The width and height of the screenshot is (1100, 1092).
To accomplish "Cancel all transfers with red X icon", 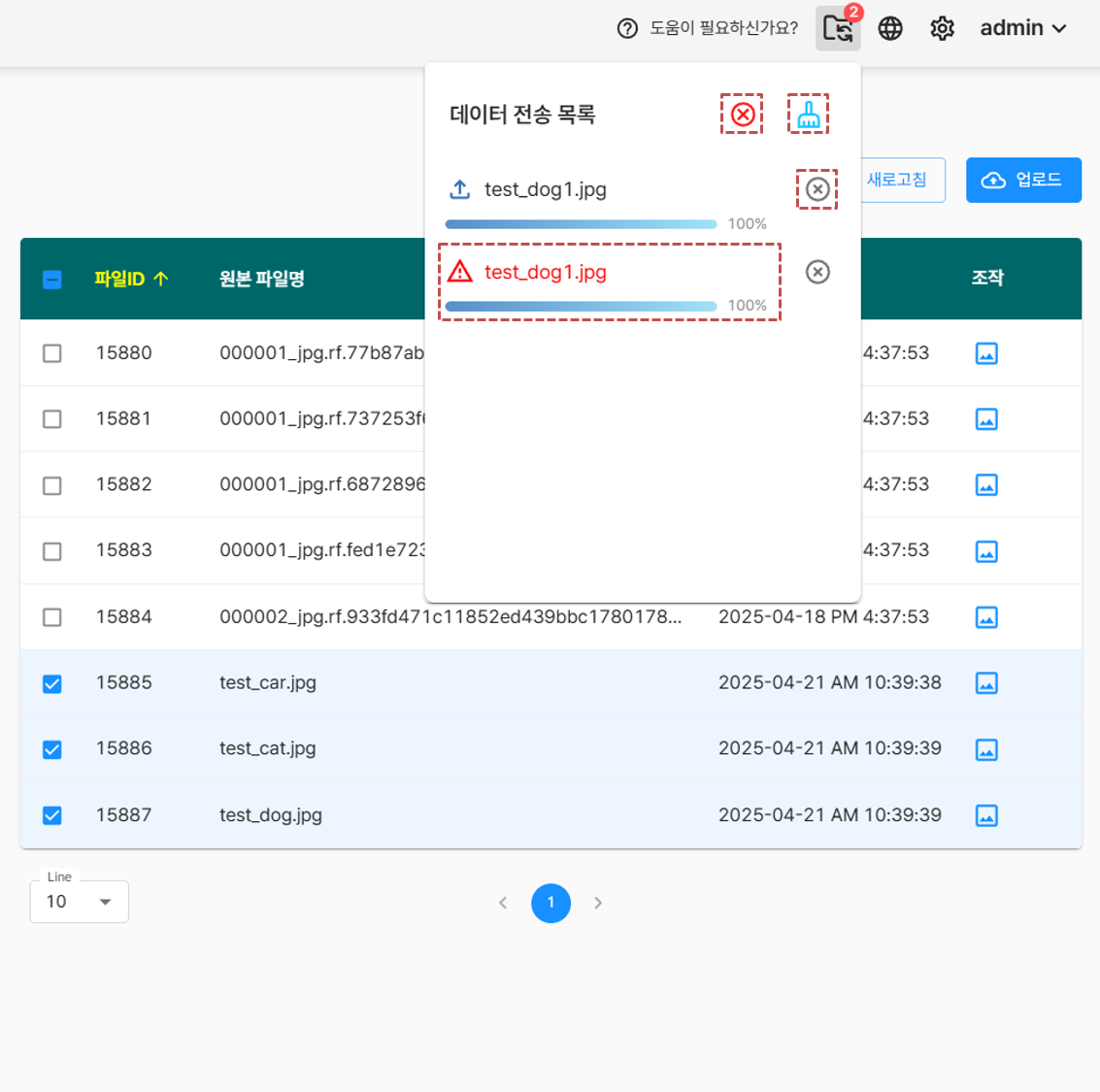I will pyautogui.click(x=742, y=115).
